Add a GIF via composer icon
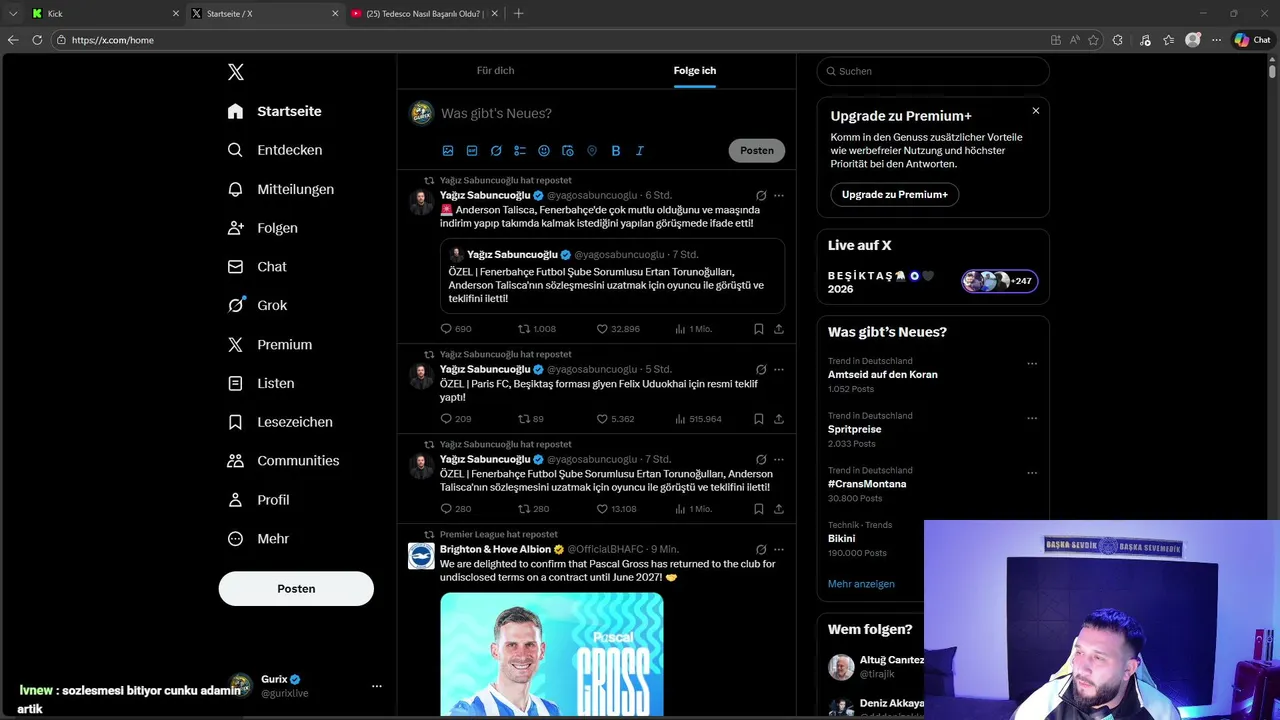1280x720 pixels. click(x=472, y=151)
